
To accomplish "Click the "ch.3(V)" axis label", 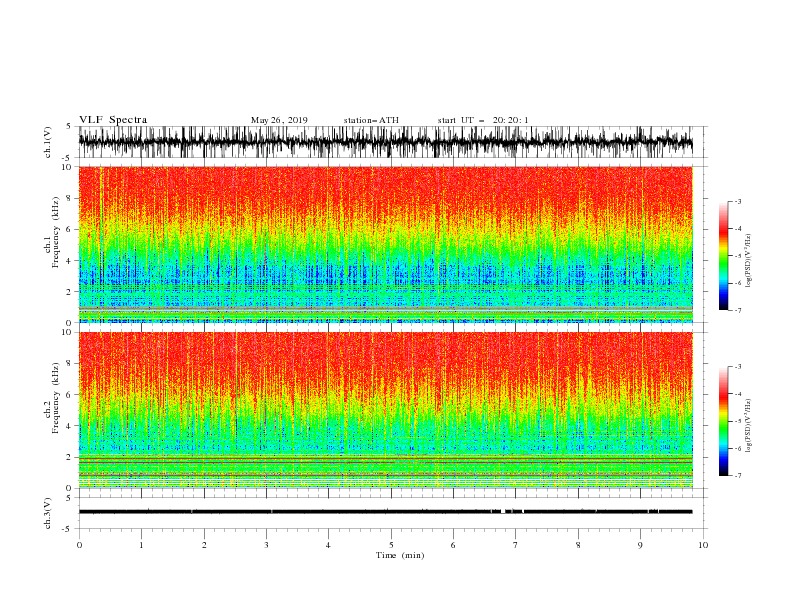I will tap(48, 513).
